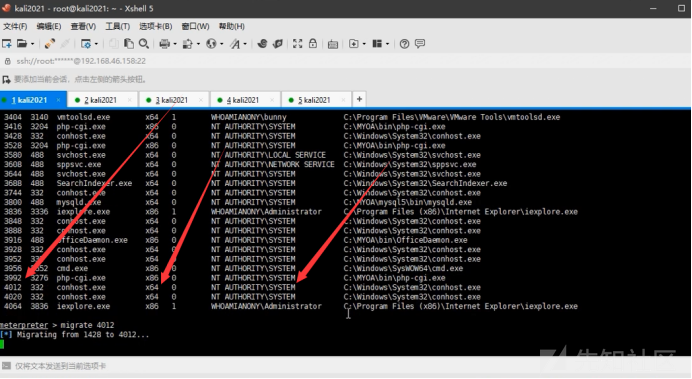Click the Copy toolbar icon

point(113,44)
